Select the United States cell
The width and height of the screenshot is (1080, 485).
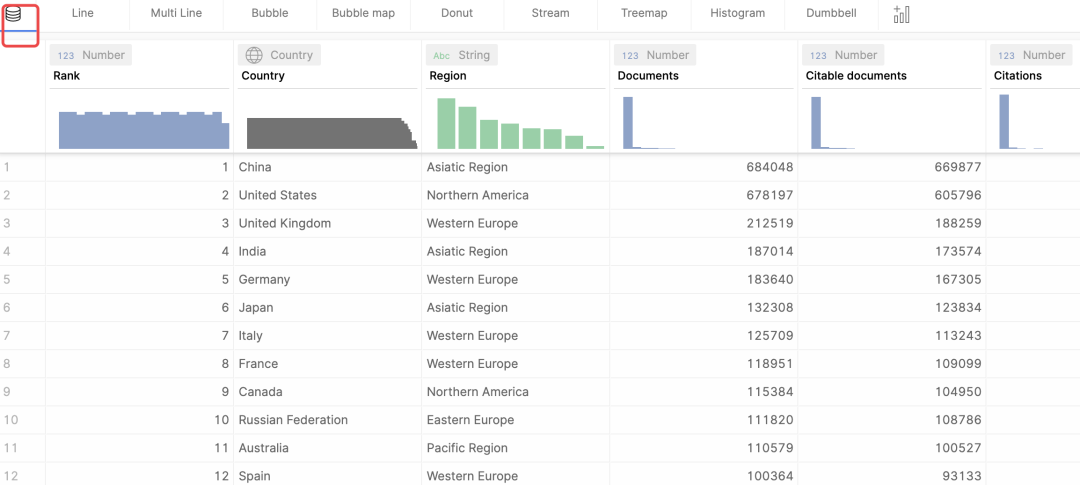coord(327,195)
